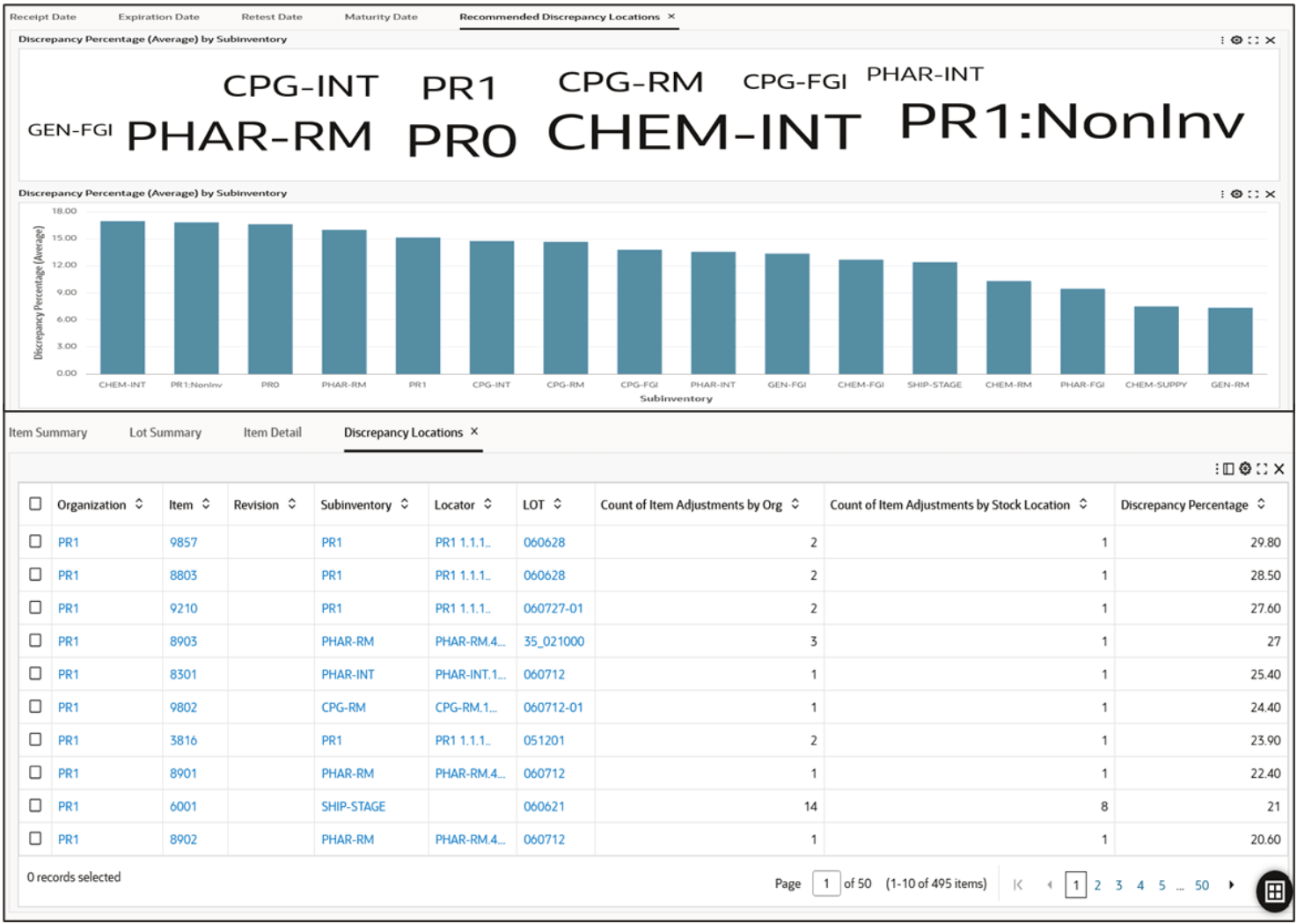Screen dimensions: 1297x924
Task: Switch to the Item Detail tab
Action: tap(273, 433)
